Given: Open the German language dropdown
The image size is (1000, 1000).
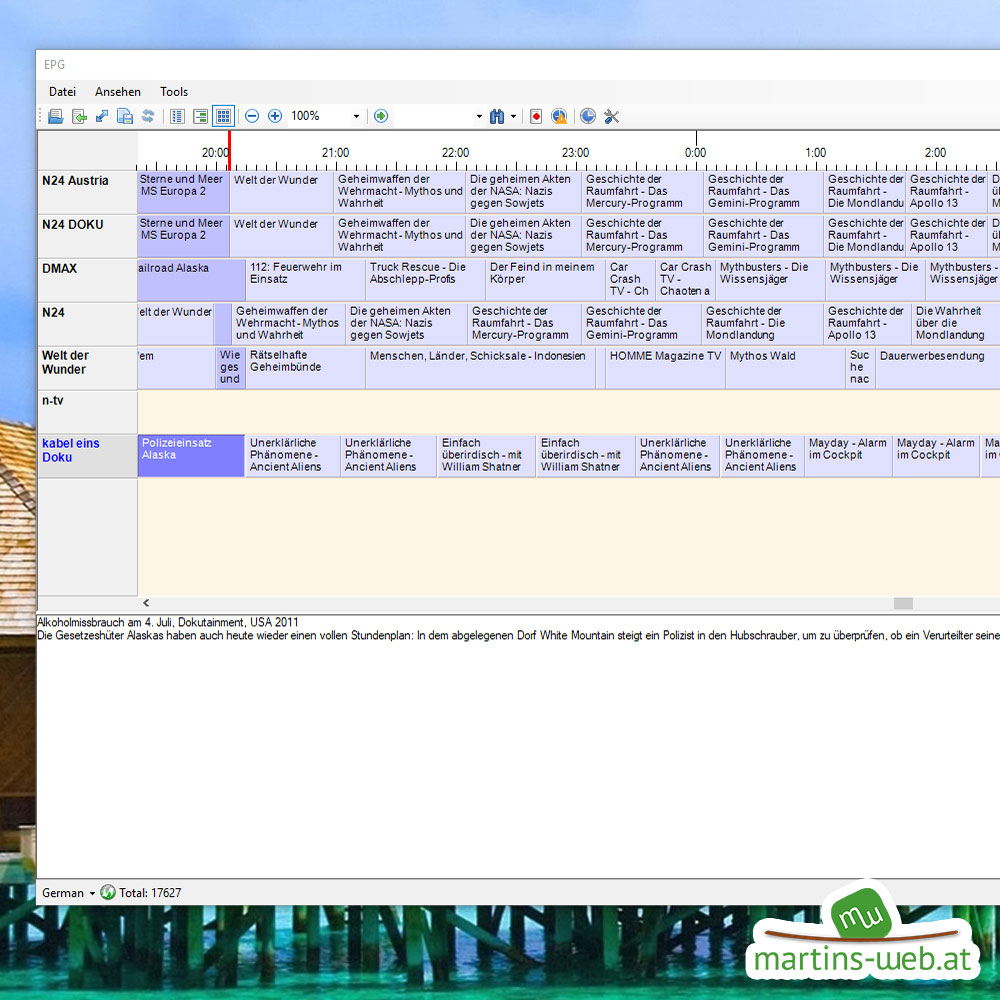Looking at the screenshot, I should (68, 893).
